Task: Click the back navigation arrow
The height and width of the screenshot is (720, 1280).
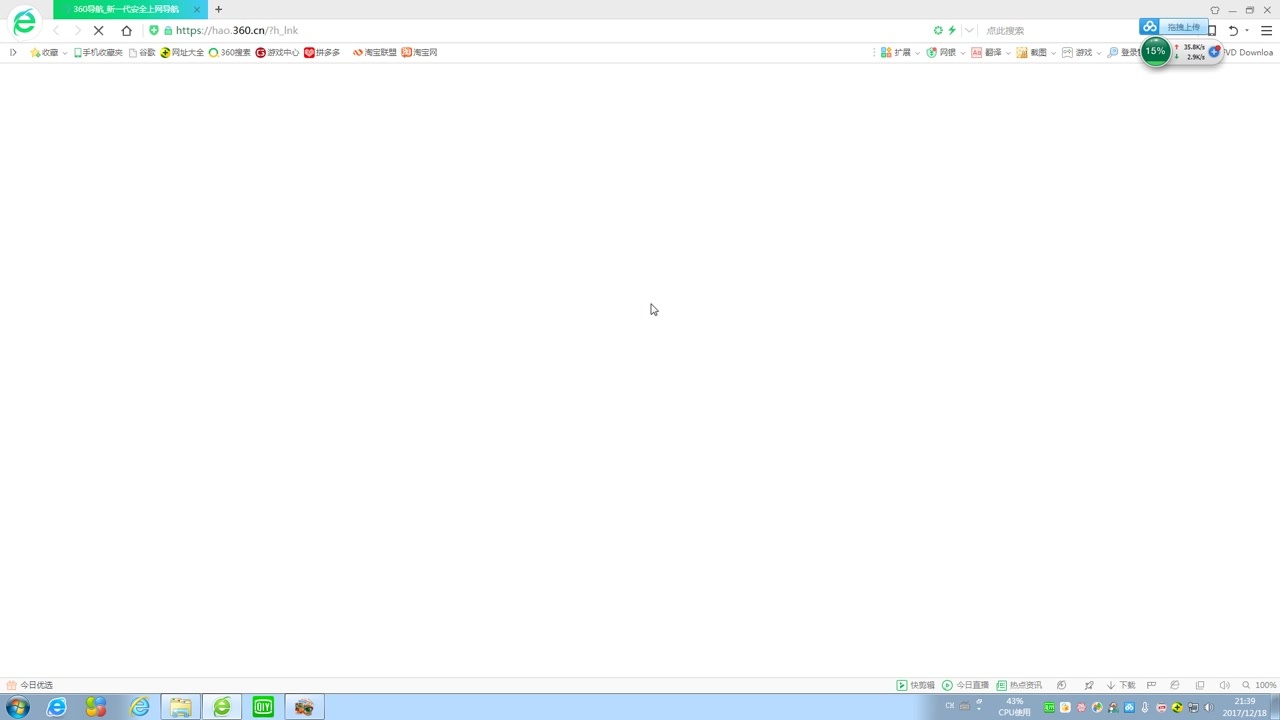Action: click(x=56, y=31)
